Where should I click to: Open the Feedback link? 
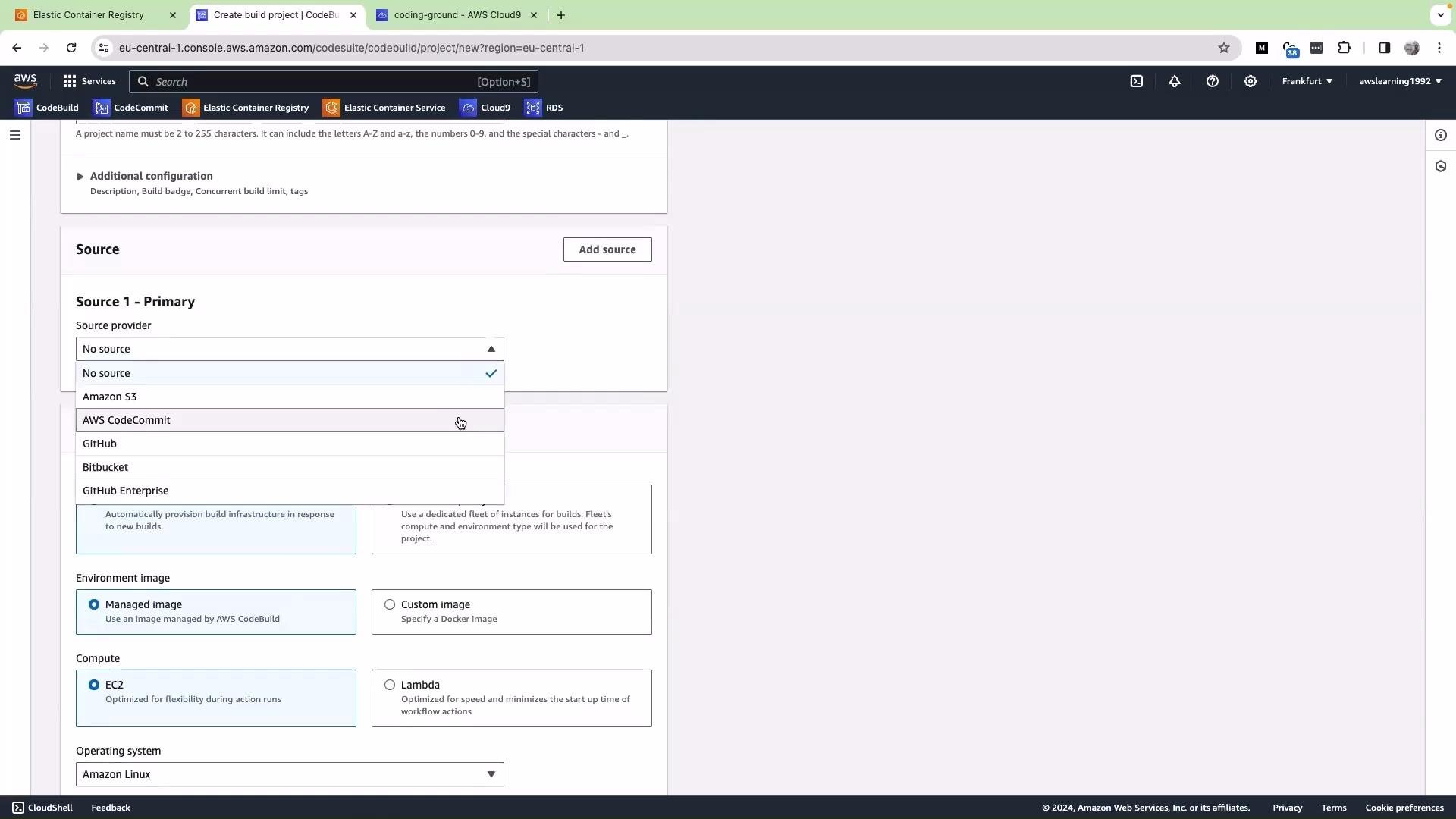click(111, 808)
